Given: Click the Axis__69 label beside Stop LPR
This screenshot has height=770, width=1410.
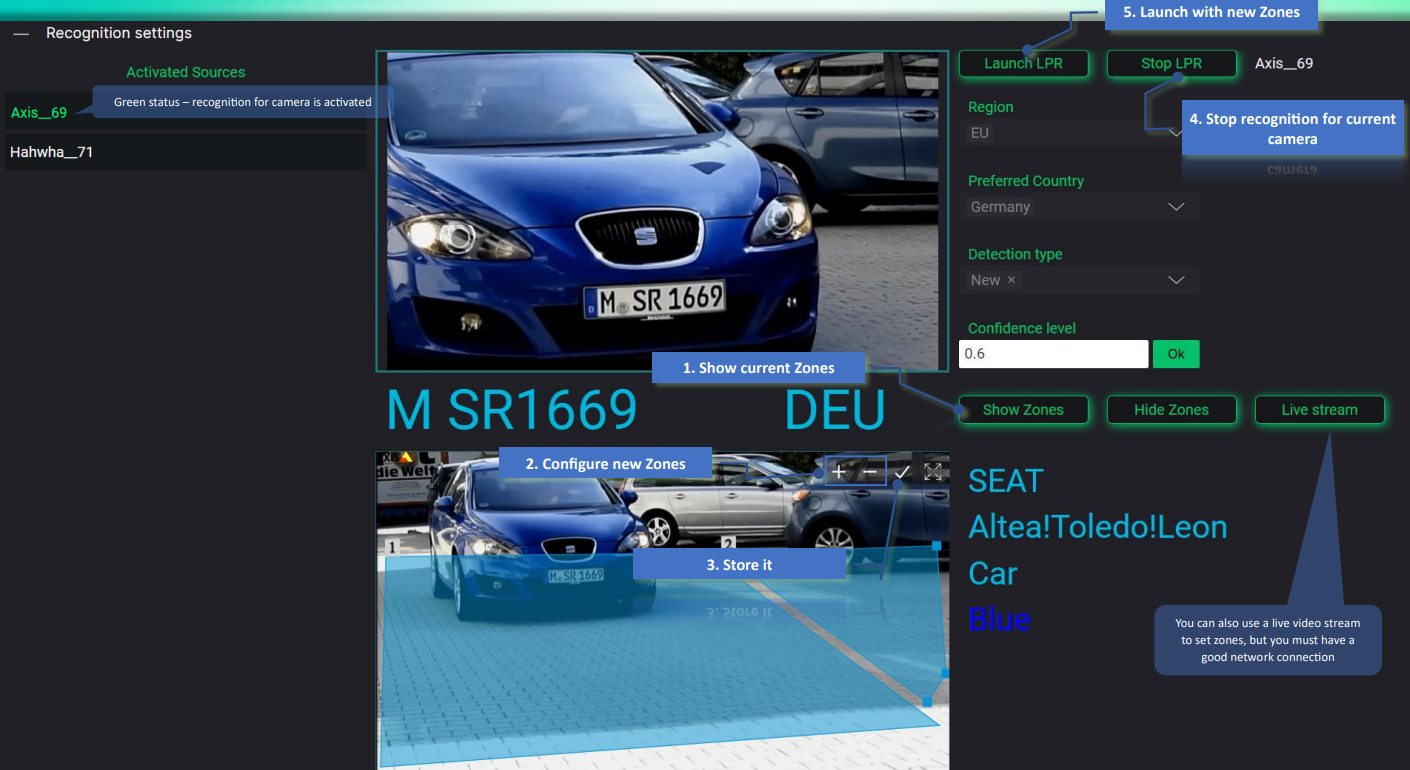Looking at the screenshot, I should (x=1284, y=63).
